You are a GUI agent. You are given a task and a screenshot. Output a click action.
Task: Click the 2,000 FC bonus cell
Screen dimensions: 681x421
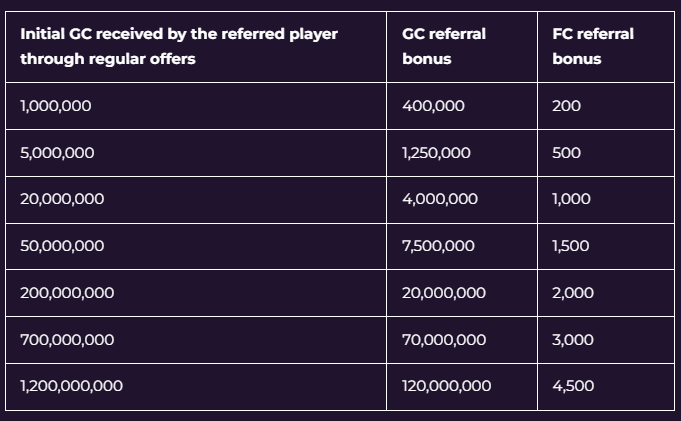click(572, 293)
